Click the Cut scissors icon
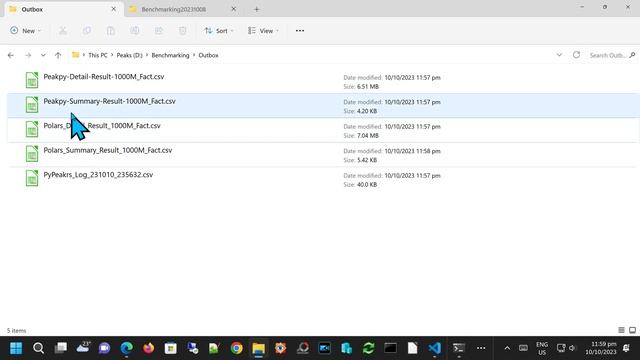Screen dimensions: 640x360 point(63,31)
